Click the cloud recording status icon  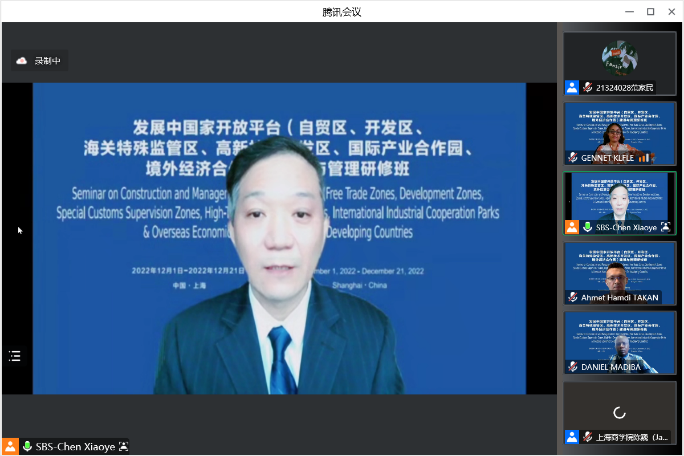(x=21, y=61)
